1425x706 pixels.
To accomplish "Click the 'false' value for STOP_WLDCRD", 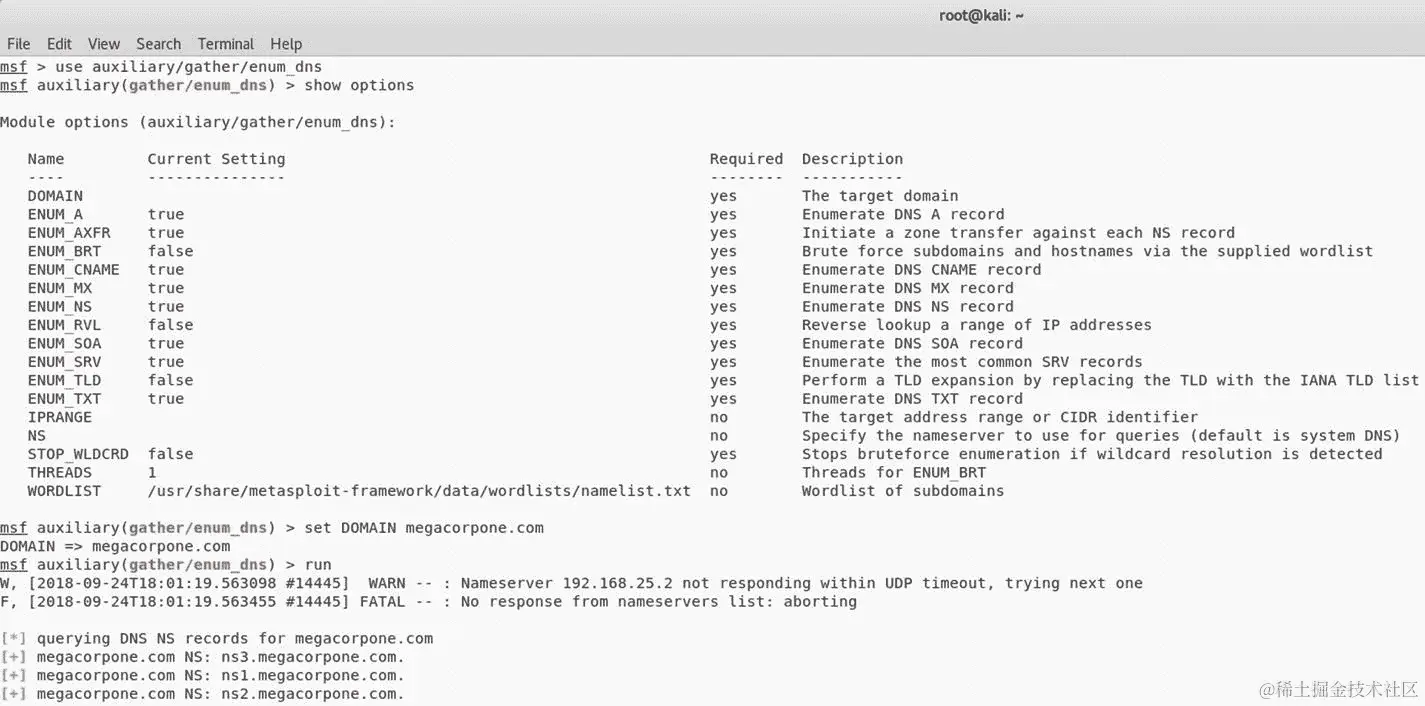I will [171, 454].
